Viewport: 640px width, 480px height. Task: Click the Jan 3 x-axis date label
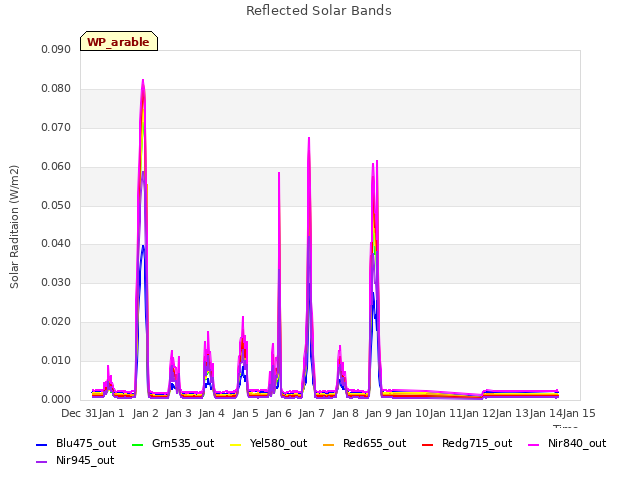[178, 413]
